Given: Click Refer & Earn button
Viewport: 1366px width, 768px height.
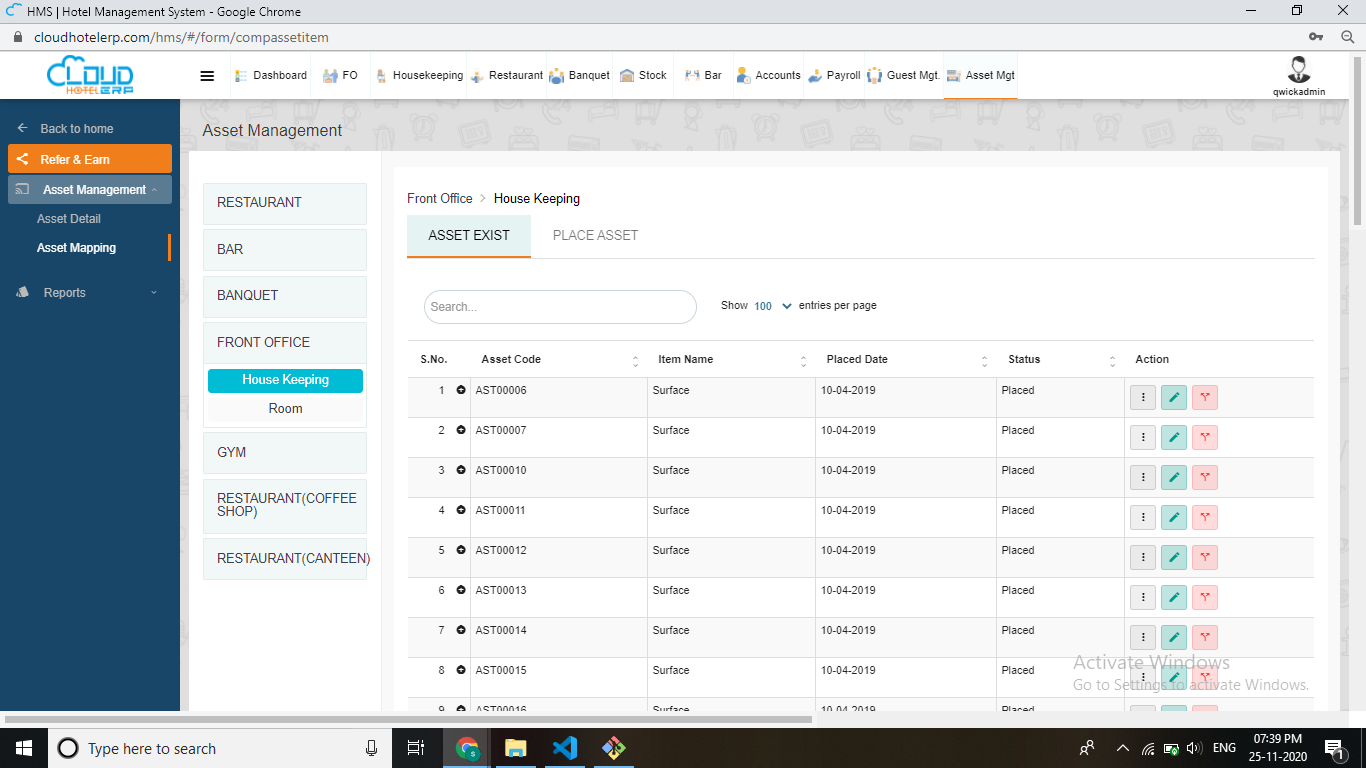Looking at the screenshot, I should click(x=90, y=159).
